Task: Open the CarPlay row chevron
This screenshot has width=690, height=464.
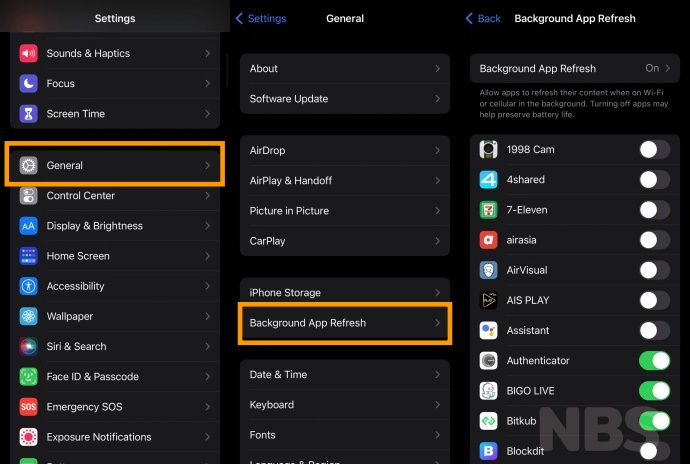Action: (x=437, y=241)
